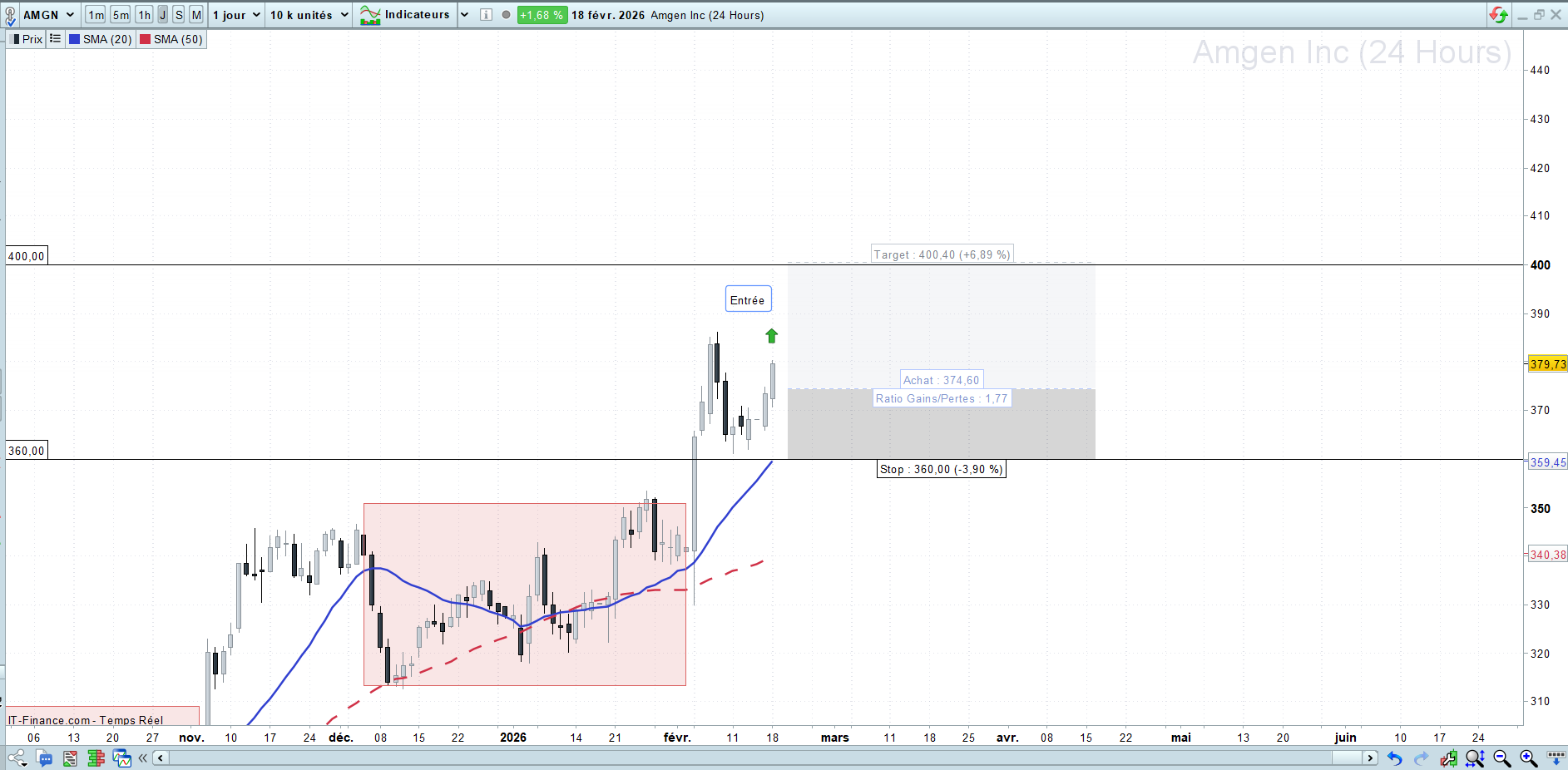
Task: Select the J daily timeframe
Action: 163,15
